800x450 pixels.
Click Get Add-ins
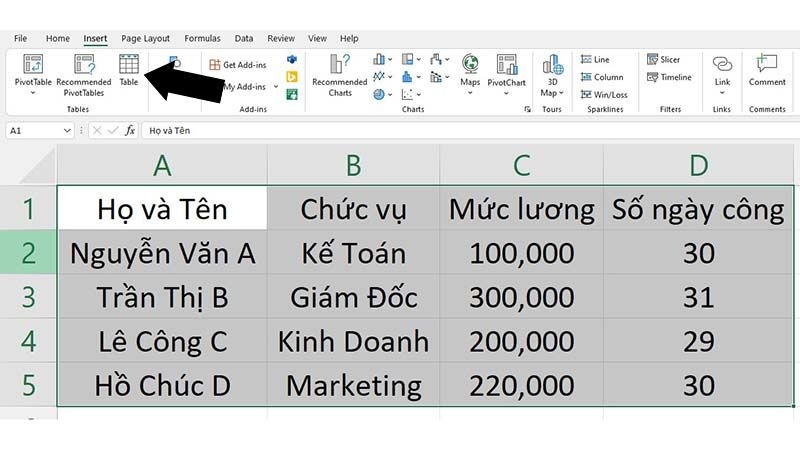pos(238,65)
